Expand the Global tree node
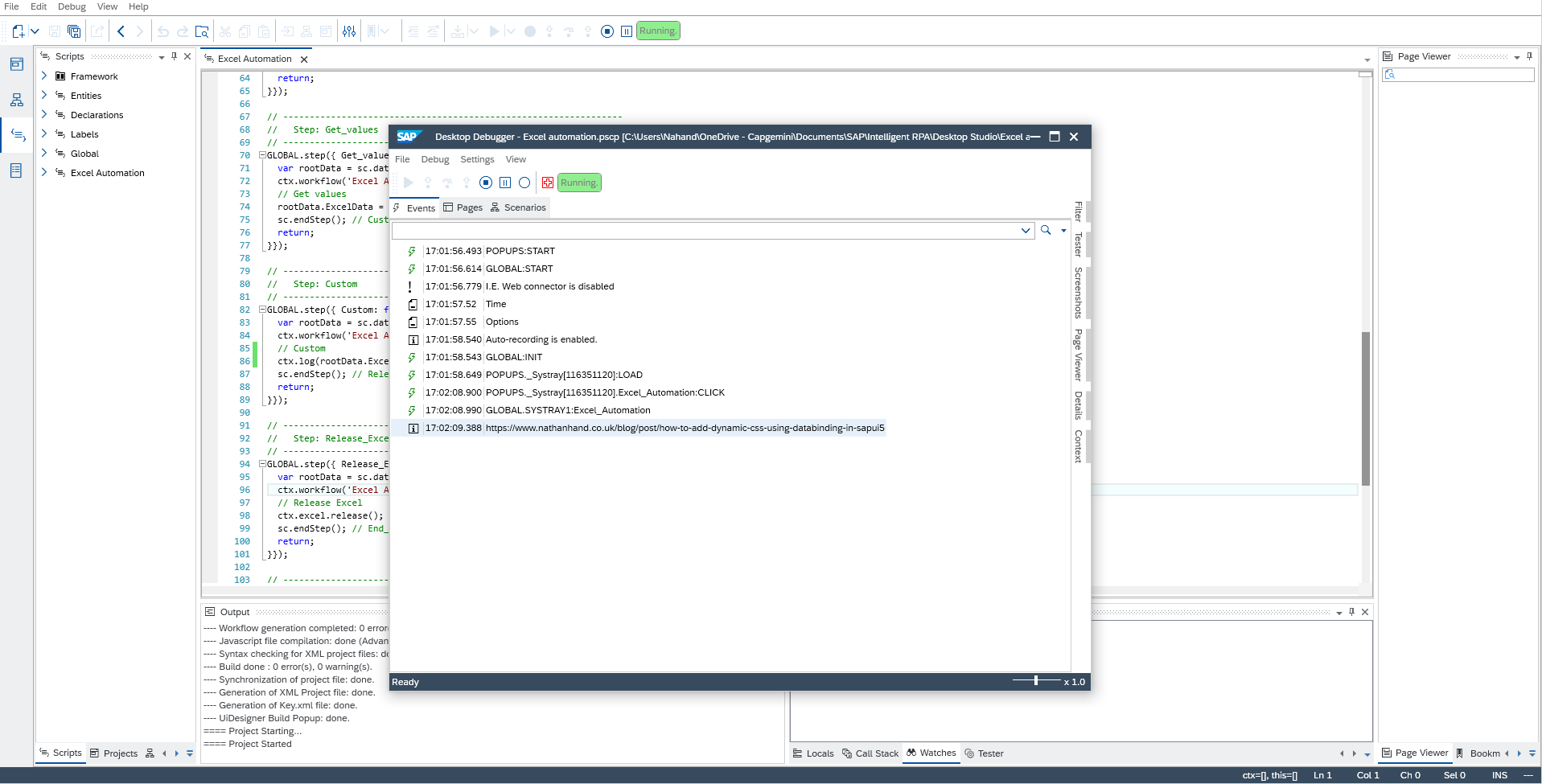Viewport: 1542px width, 784px height. (x=44, y=153)
